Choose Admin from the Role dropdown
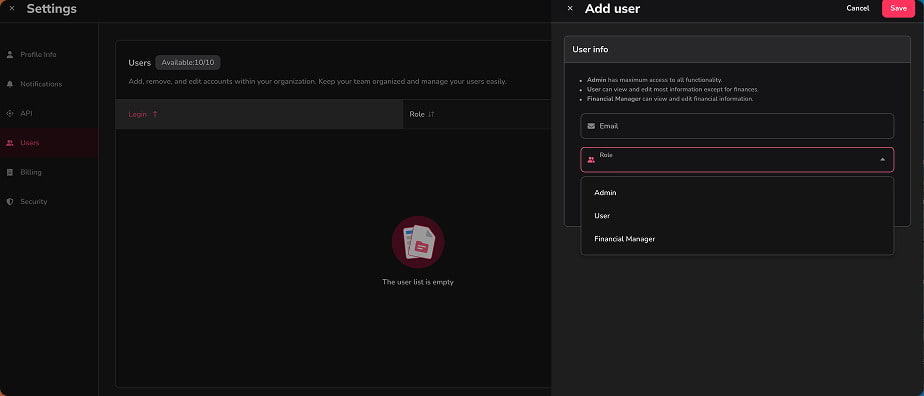The width and height of the screenshot is (924, 396). point(737,193)
